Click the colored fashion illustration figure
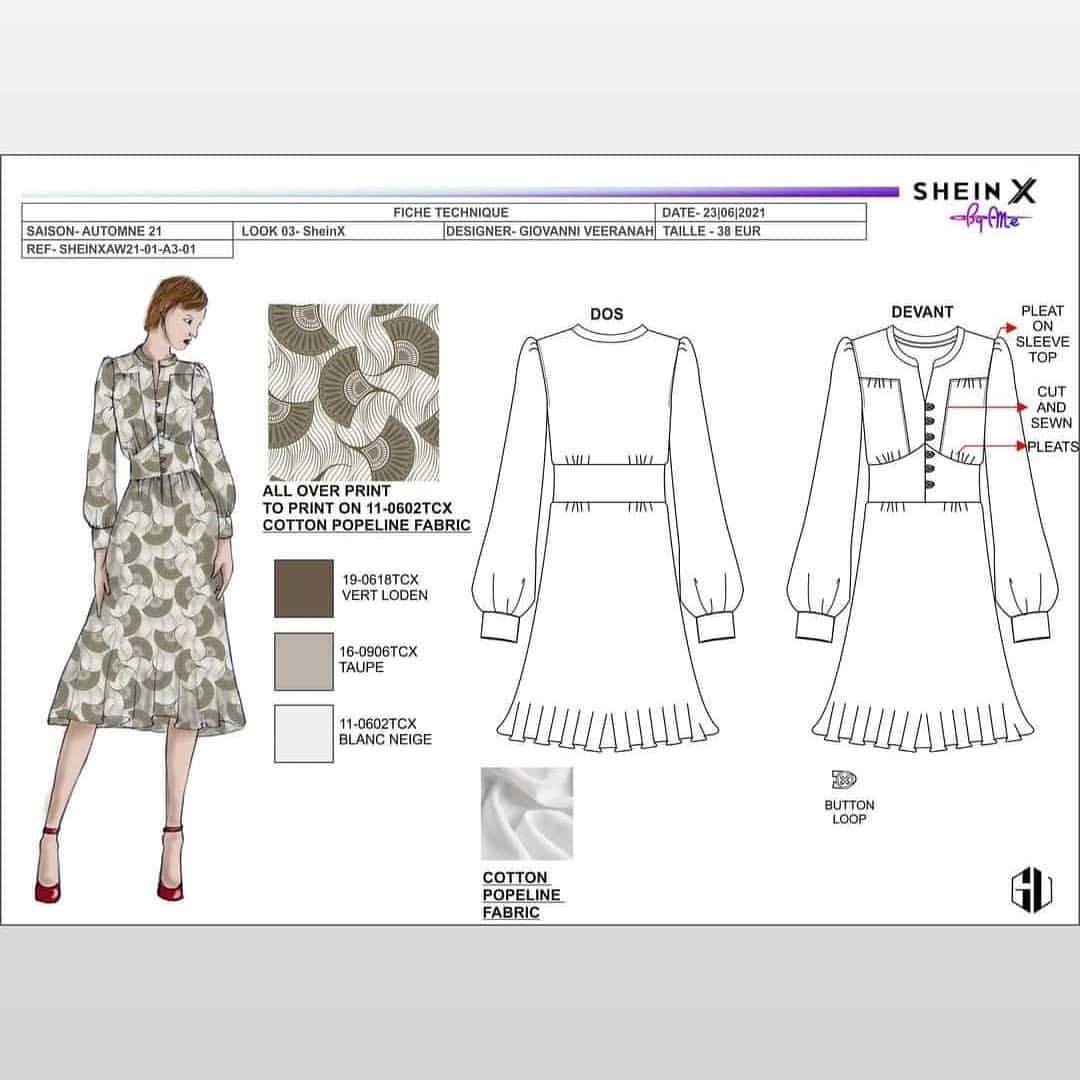 pos(143,589)
